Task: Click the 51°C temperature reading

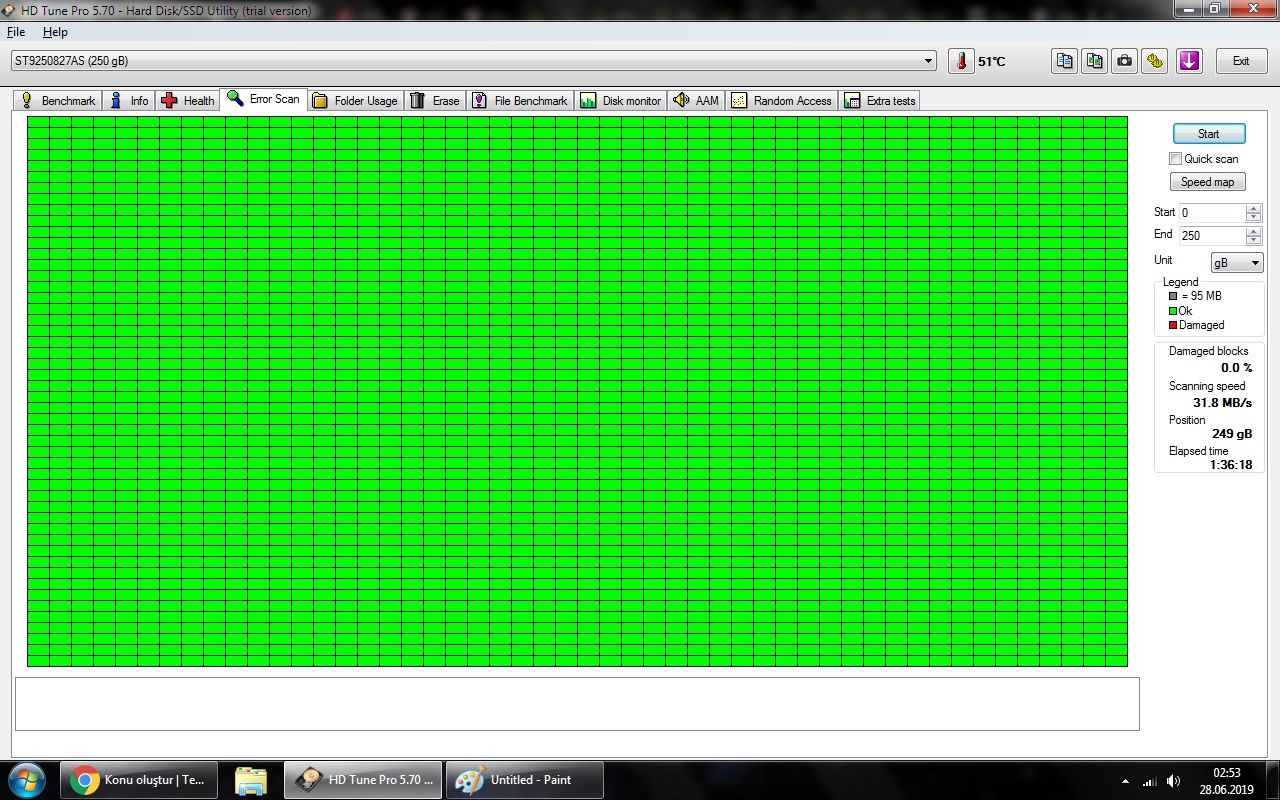Action: click(x=992, y=62)
